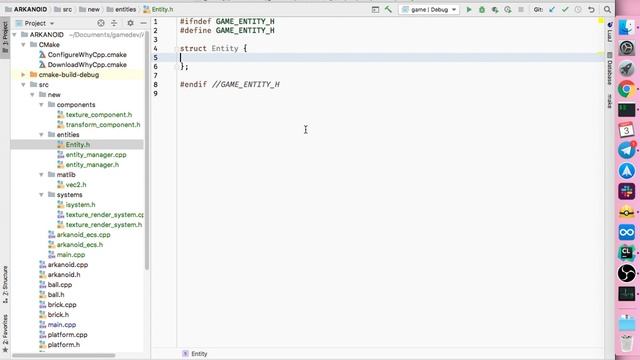This screenshot has width=640, height=360.
Task: Click Entity.h in the navigation bar
Action: click(x=158, y=9)
